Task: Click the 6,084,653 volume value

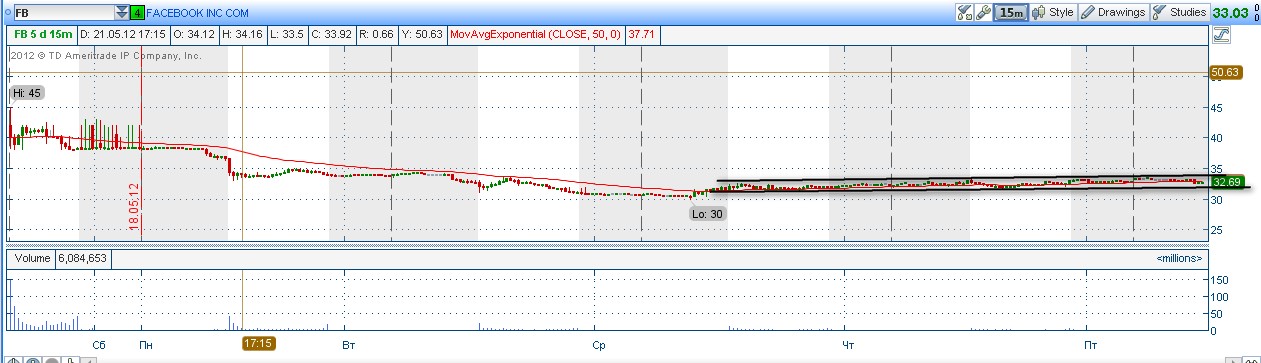Action: pyautogui.click(x=83, y=258)
